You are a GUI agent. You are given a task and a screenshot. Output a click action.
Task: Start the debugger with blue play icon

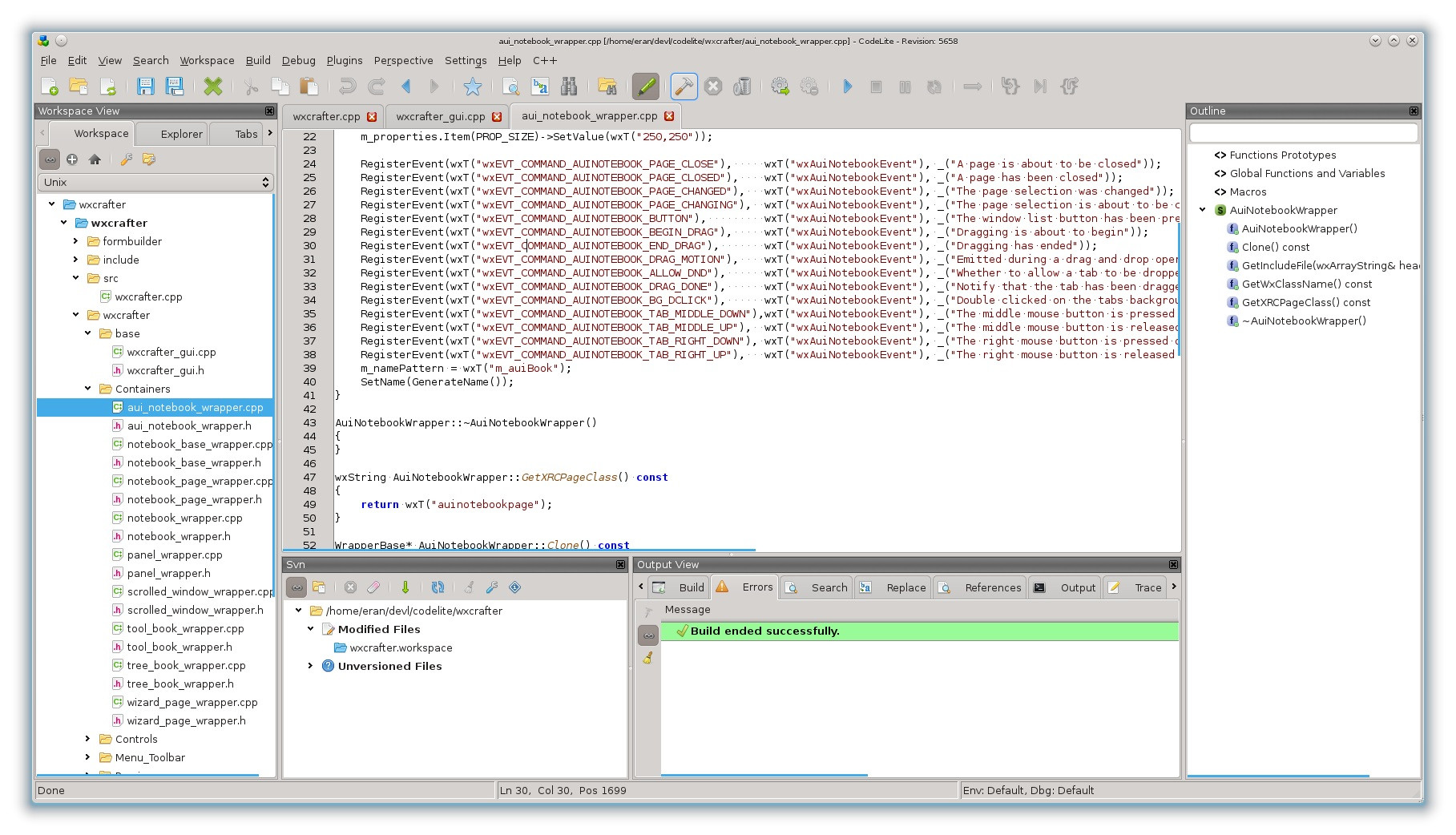[x=847, y=87]
